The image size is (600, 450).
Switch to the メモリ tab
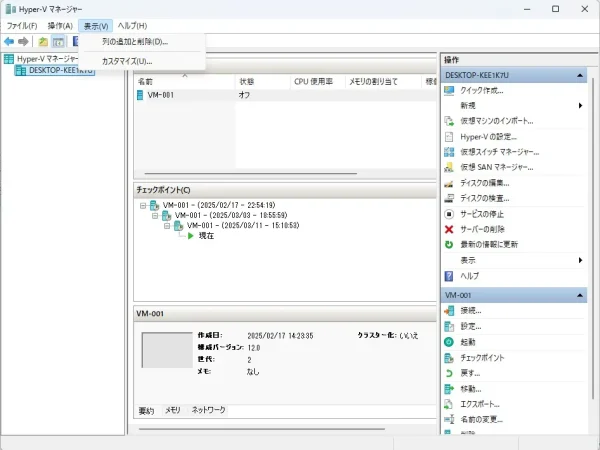172,410
